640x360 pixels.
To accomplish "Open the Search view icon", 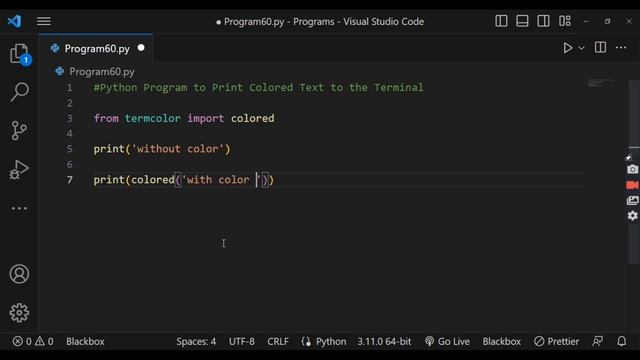I will (x=19, y=92).
